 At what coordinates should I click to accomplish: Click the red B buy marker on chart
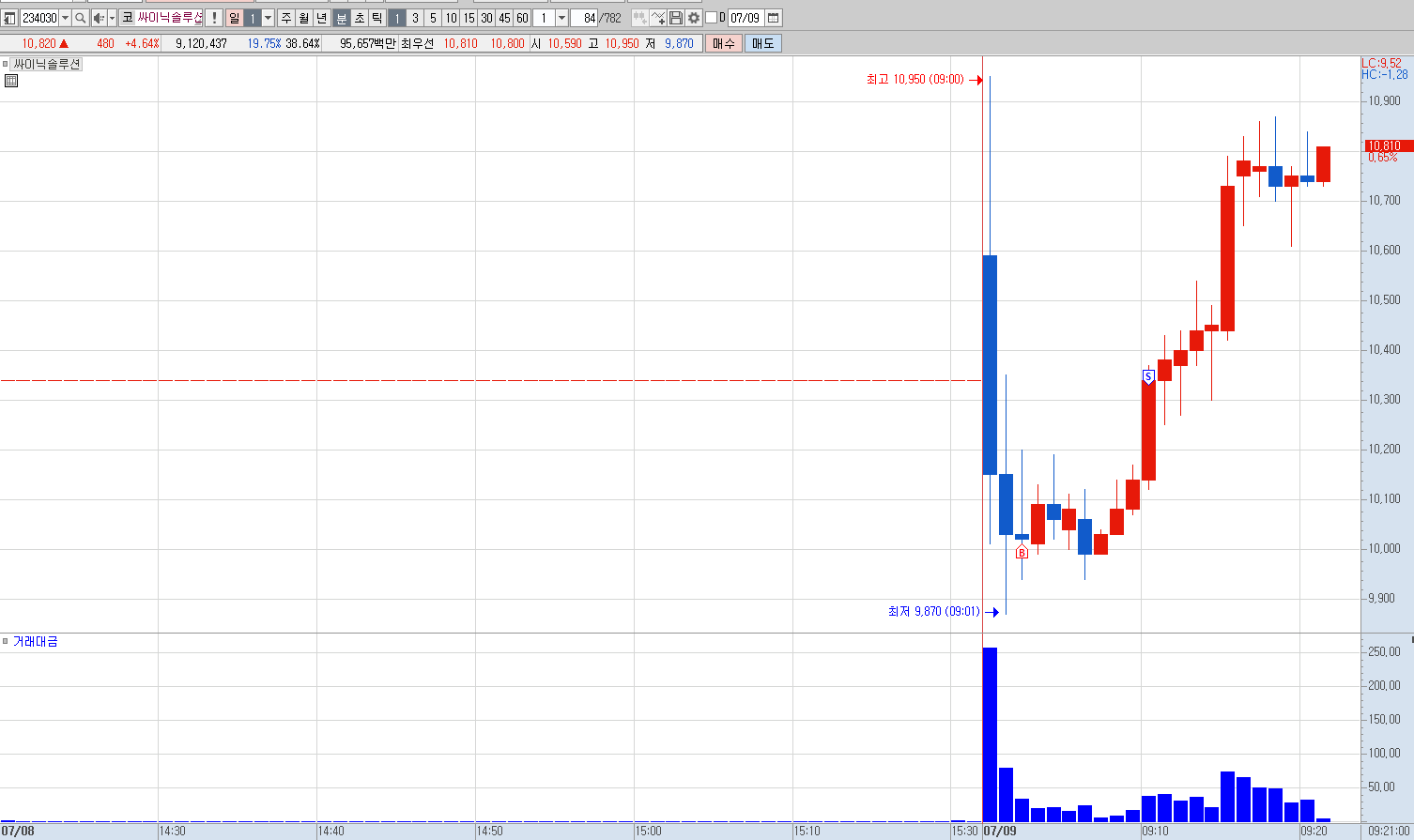pyautogui.click(x=1022, y=553)
